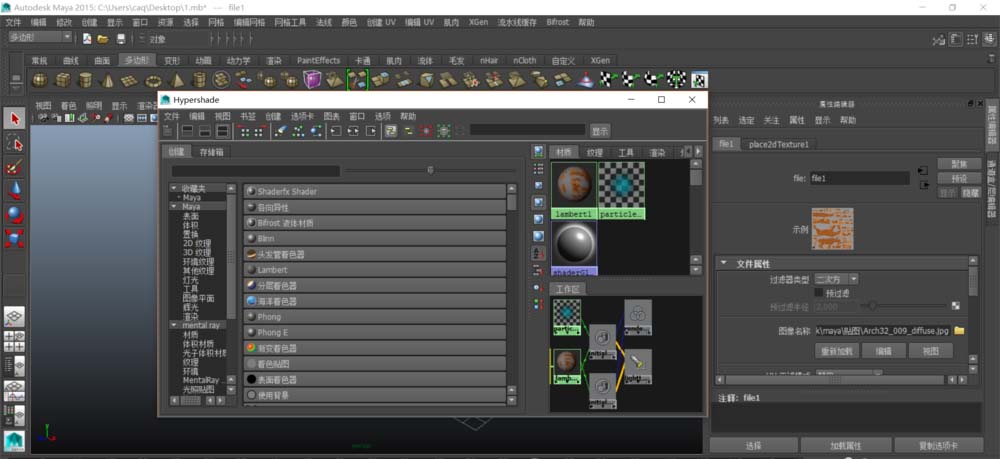Show top tabs only layout in Hypershade

(x=187, y=131)
